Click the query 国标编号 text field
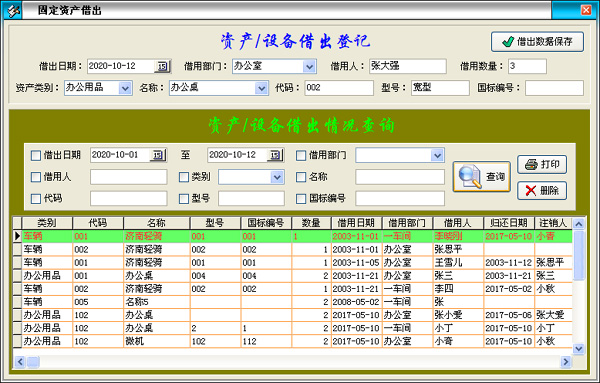 coord(400,199)
